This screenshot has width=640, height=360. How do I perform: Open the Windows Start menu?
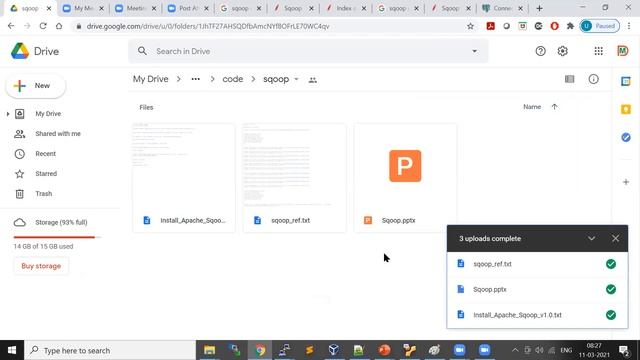12,350
